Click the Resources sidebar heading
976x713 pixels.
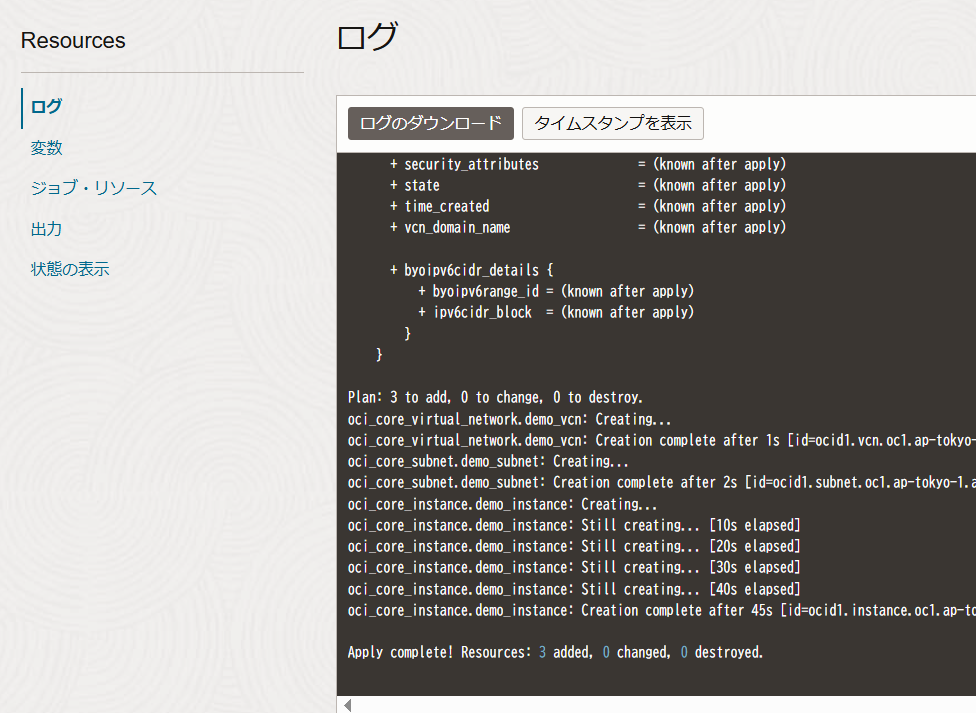point(73,40)
